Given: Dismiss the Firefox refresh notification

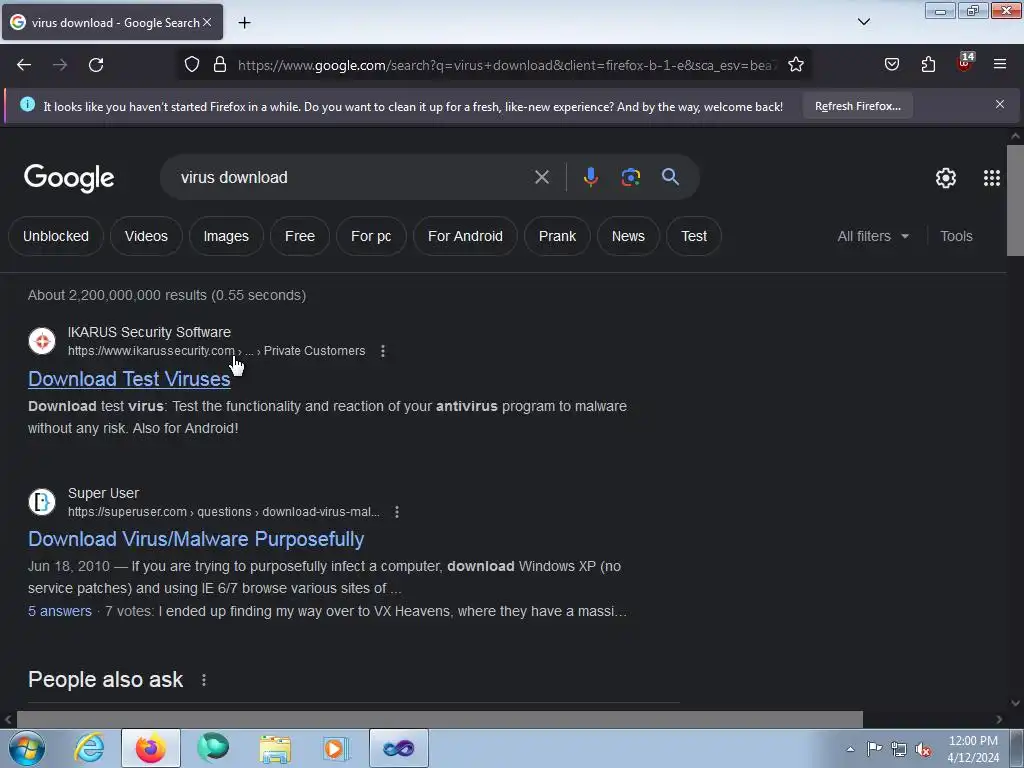Looking at the screenshot, I should click(x=1000, y=104).
